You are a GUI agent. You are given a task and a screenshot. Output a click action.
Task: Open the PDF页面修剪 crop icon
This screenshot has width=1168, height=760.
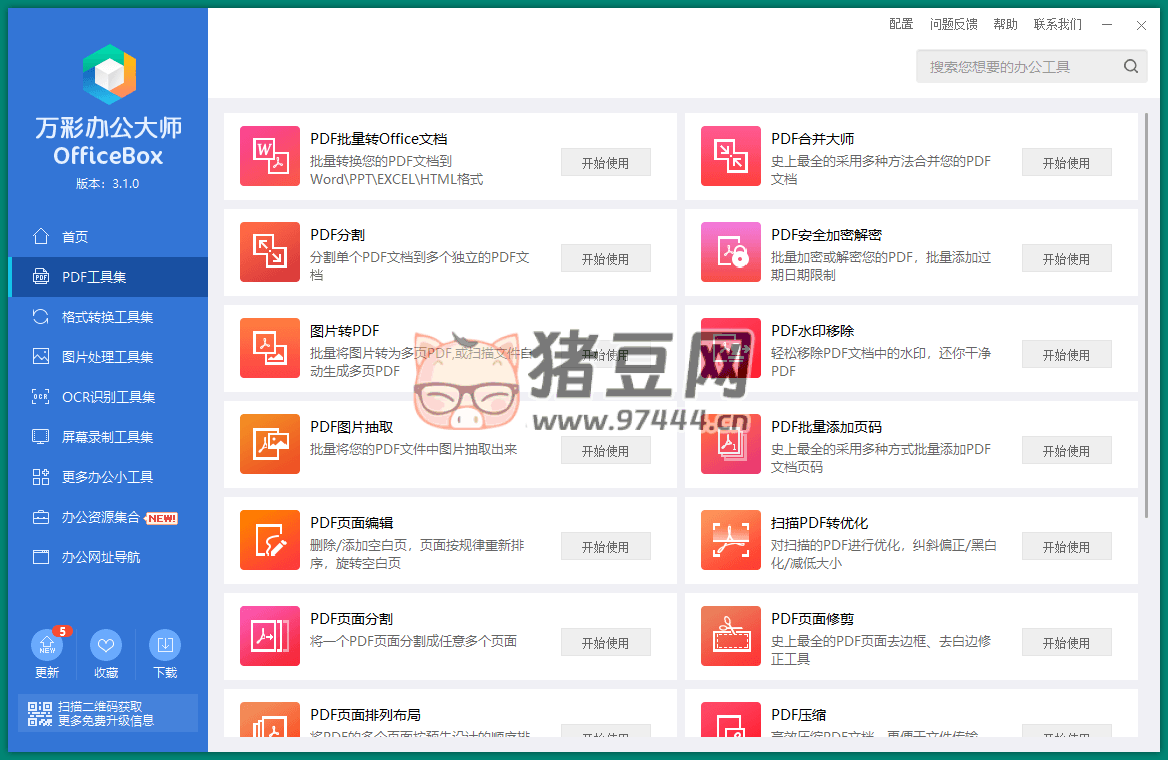[x=731, y=636]
